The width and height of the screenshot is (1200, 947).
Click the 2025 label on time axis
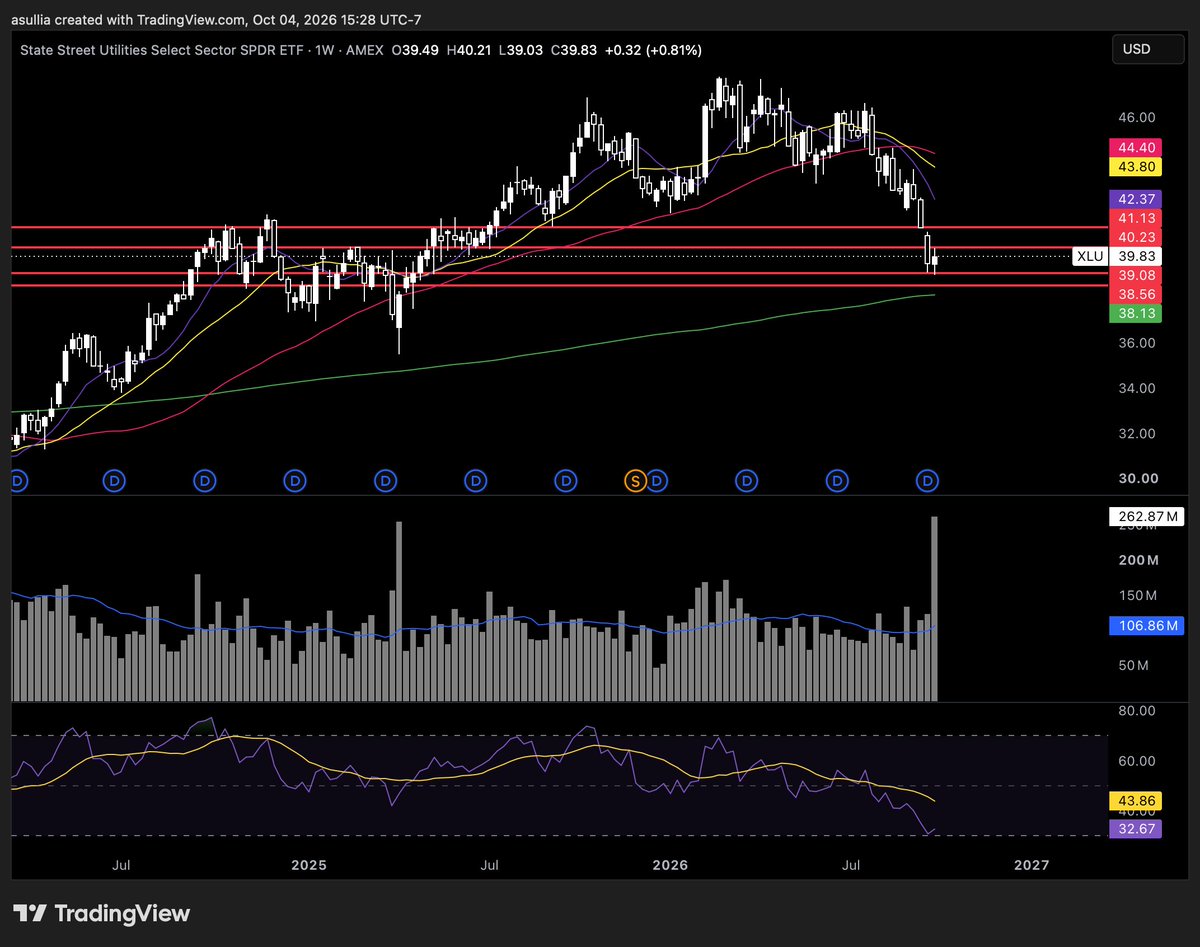[x=309, y=864]
